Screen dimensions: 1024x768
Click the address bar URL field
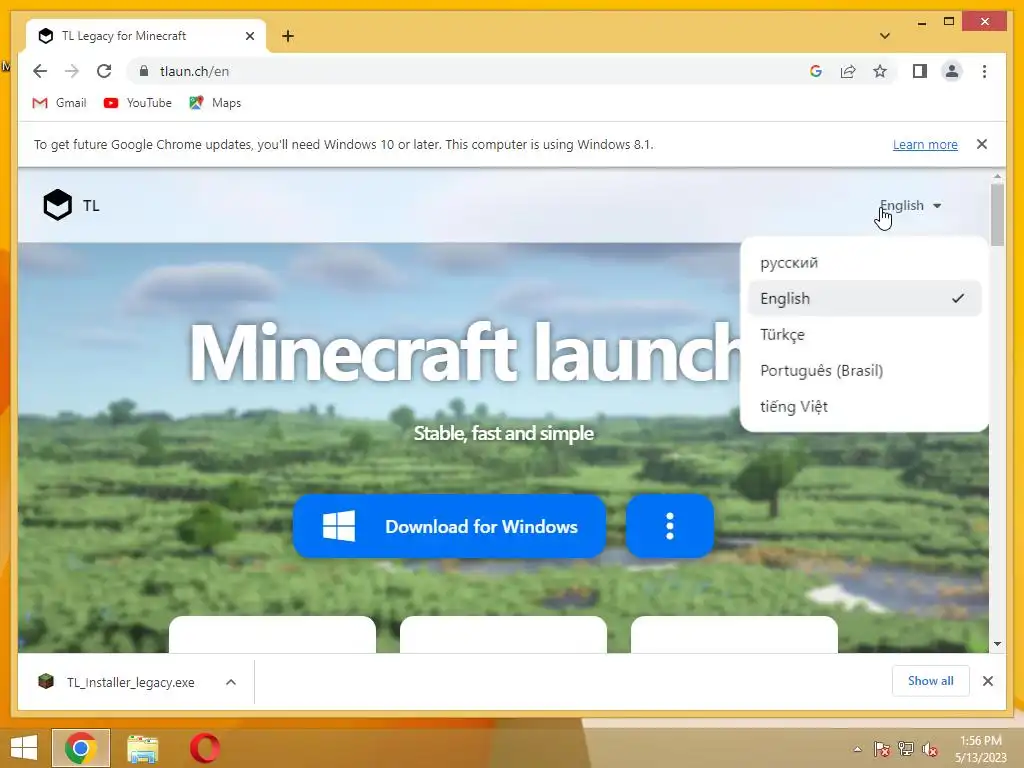[468, 71]
